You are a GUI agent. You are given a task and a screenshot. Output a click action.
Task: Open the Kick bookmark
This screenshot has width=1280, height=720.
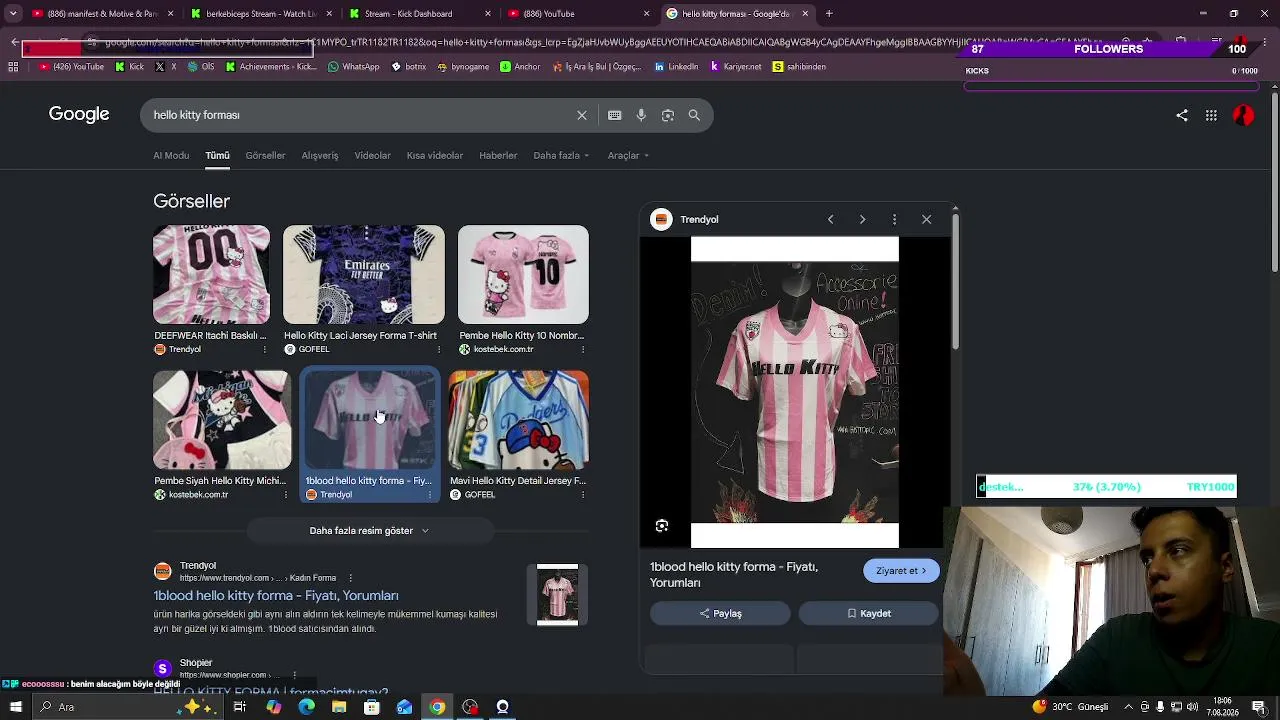(130, 67)
